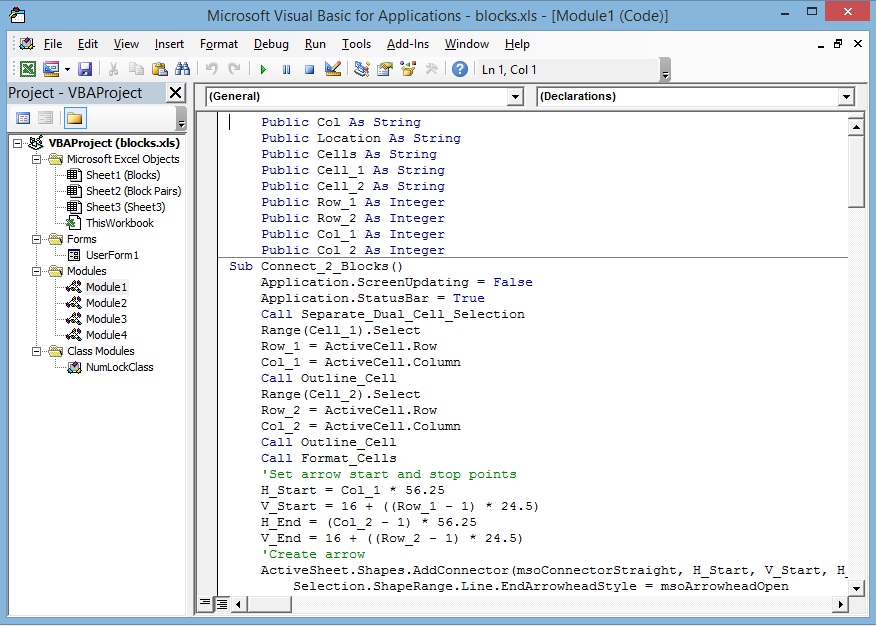Collapse the Class Modules folder
This screenshot has width=876, height=626.
click(36, 352)
